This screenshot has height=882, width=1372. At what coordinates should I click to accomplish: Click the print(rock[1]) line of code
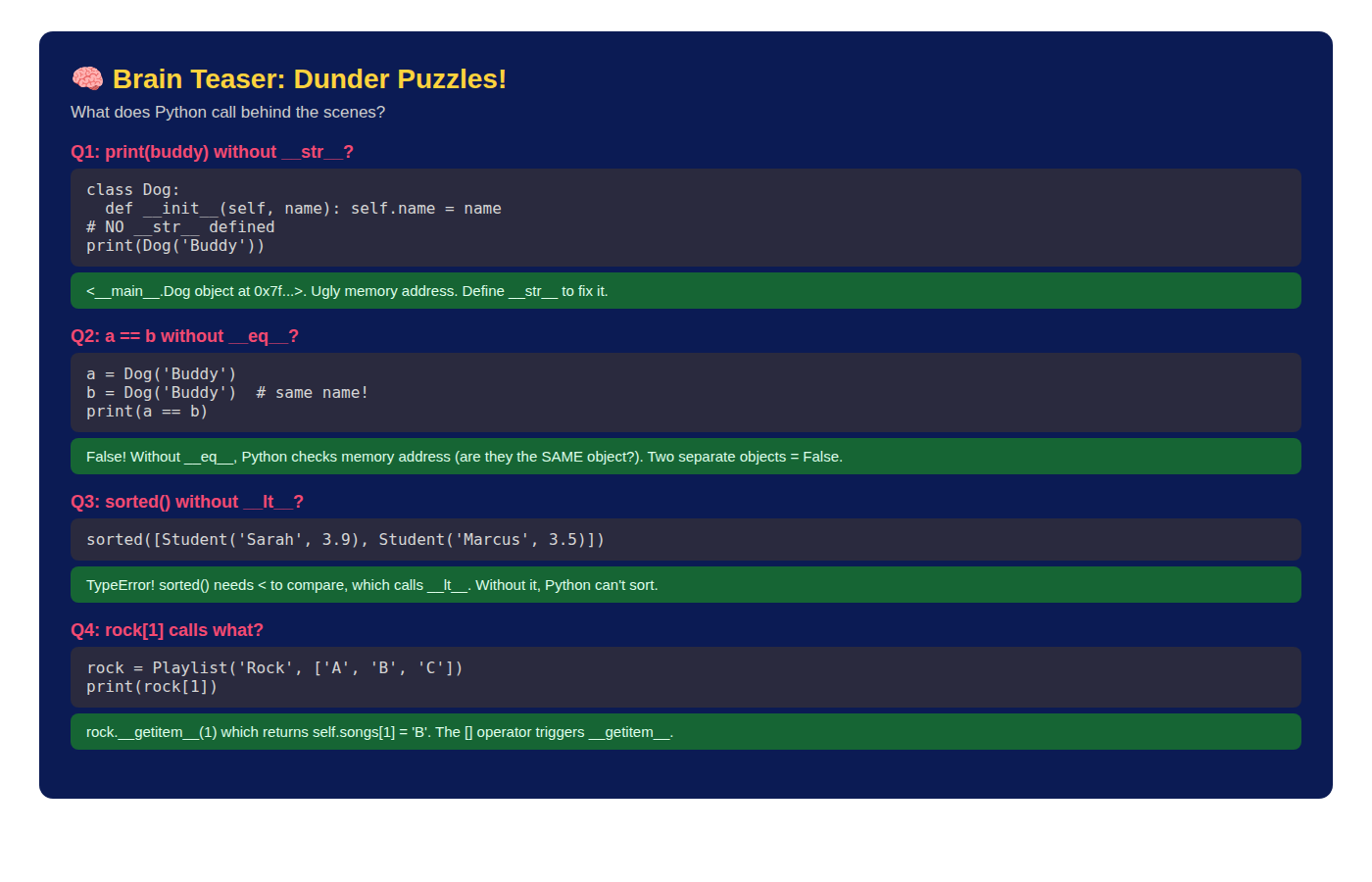[152, 687]
